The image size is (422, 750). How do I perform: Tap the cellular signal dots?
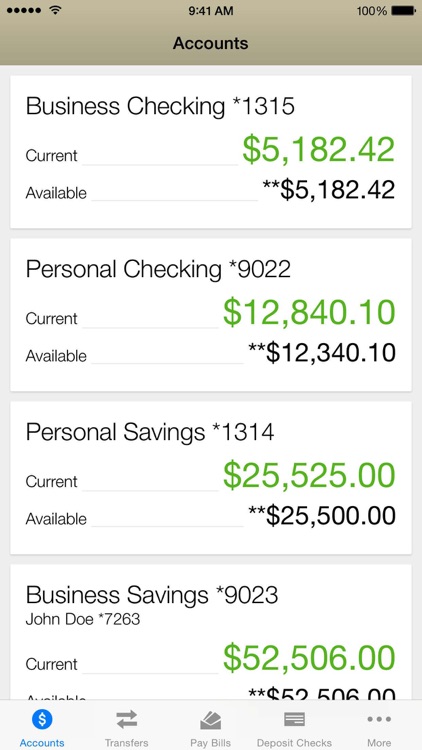[x=25, y=11]
